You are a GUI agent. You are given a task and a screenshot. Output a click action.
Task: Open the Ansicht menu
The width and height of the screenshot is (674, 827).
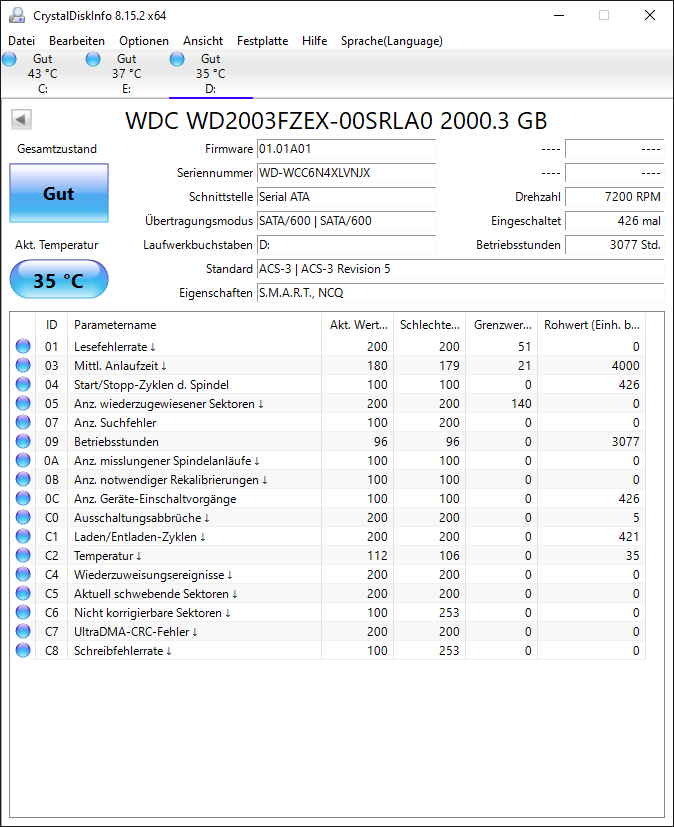point(203,41)
